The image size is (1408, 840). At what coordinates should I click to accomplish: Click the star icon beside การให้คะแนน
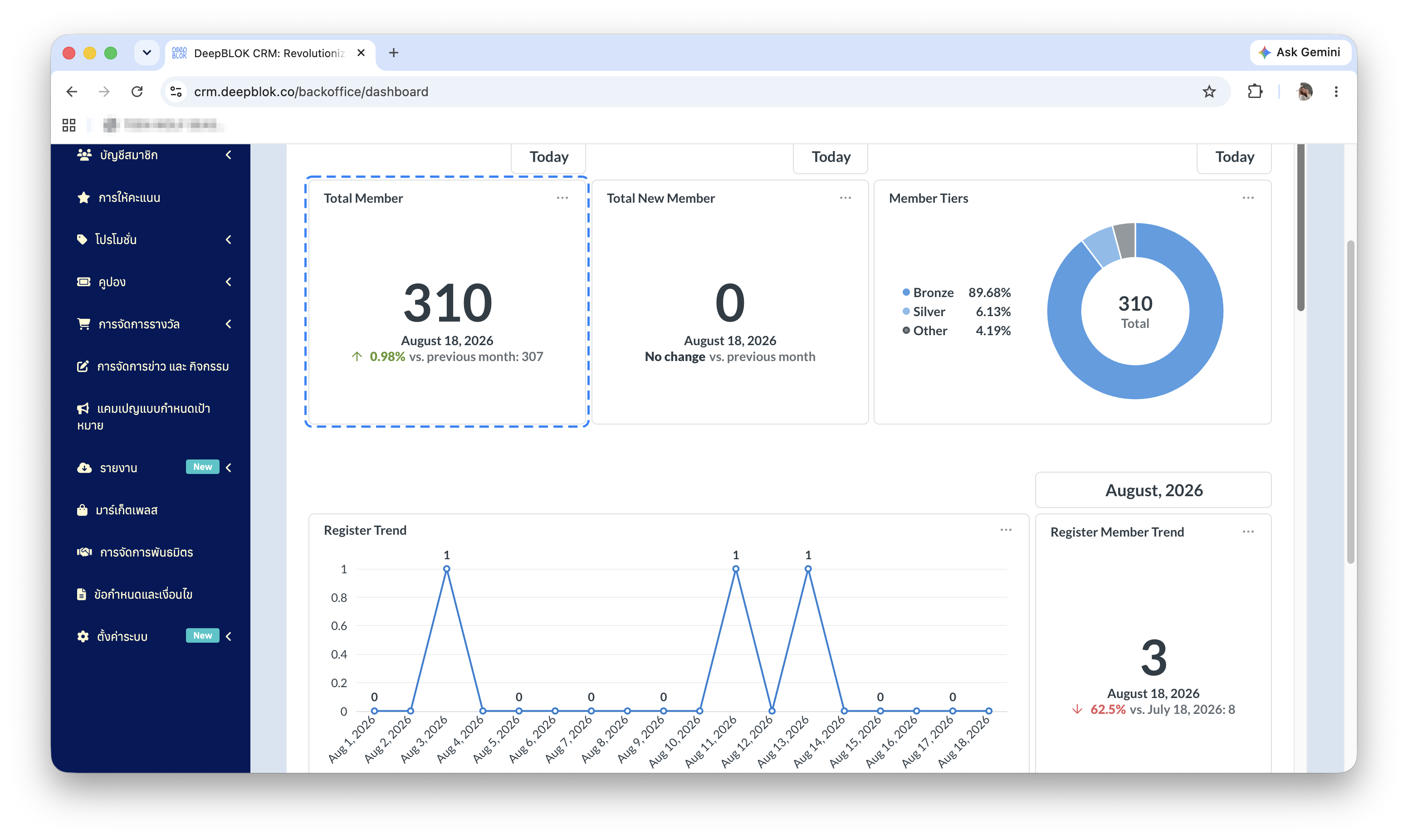click(83, 198)
